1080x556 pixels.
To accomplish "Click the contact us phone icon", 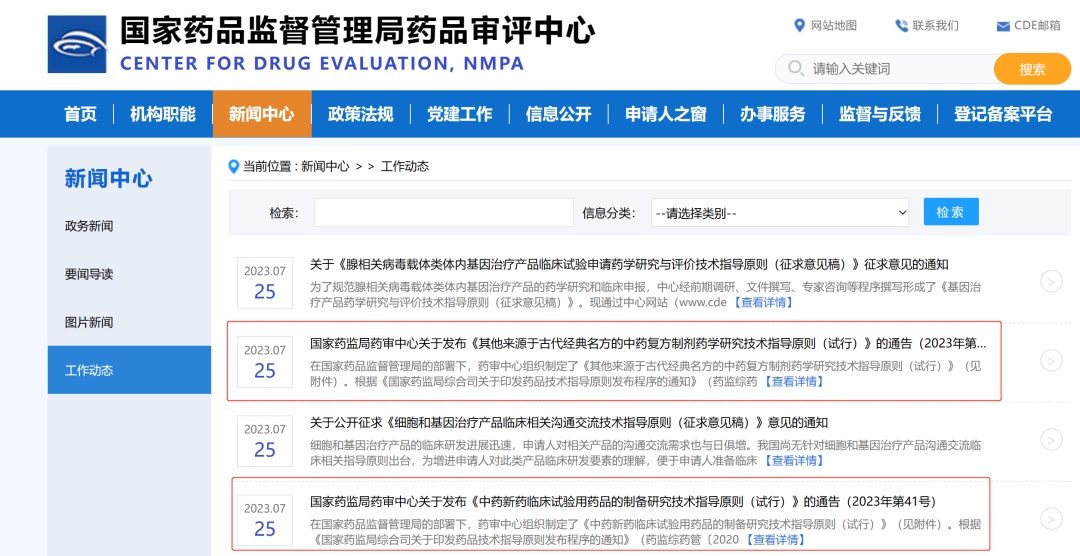I will pyautogui.click(x=901, y=25).
